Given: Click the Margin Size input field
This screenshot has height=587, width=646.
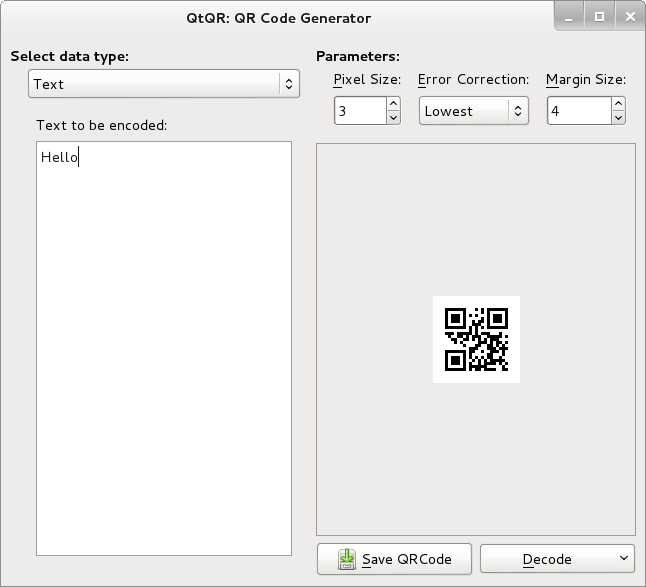Looking at the screenshot, I should click(x=579, y=111).
